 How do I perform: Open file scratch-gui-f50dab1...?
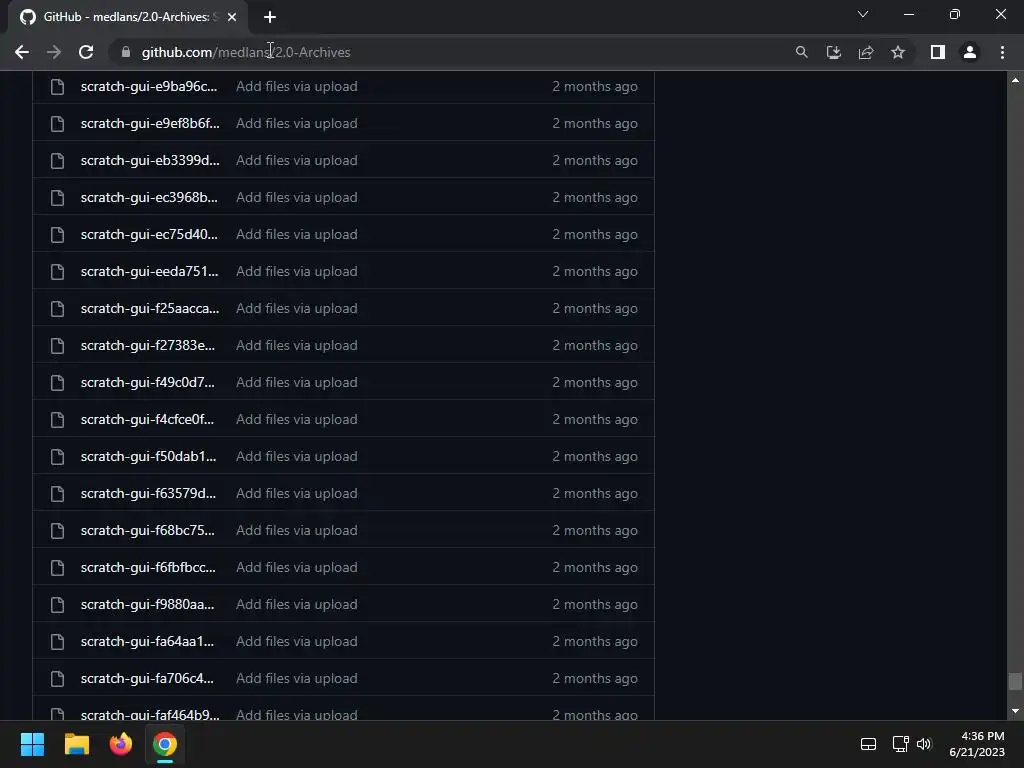(148, 456)
